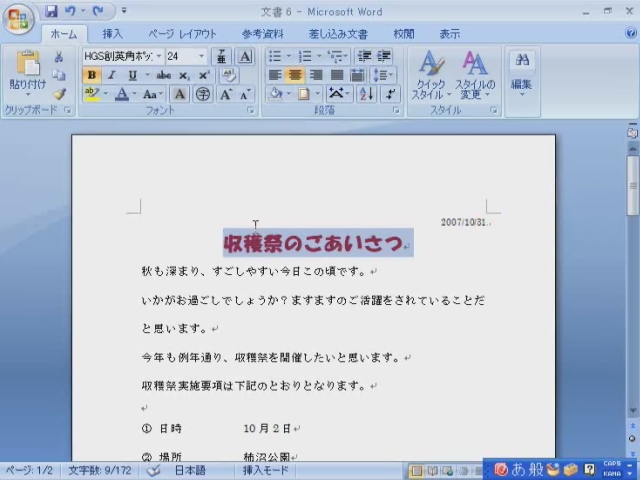
Task: Click the font color swatch 'A'
Action: point(122,94)
